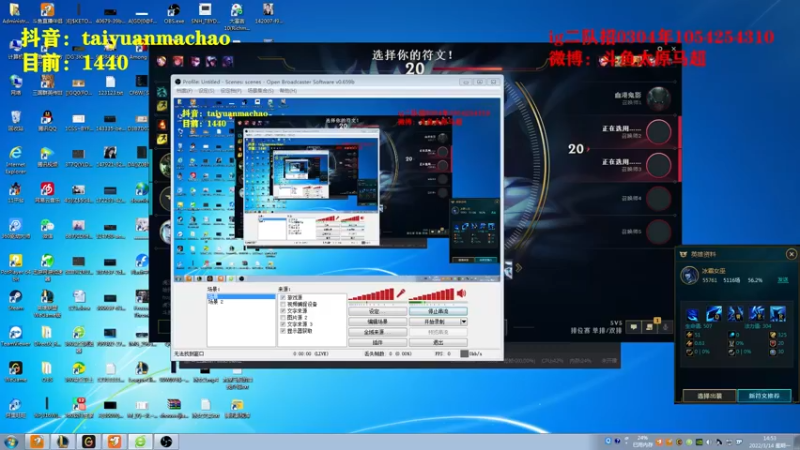Open the Internet Explorer desktop icon

(15, 159)
